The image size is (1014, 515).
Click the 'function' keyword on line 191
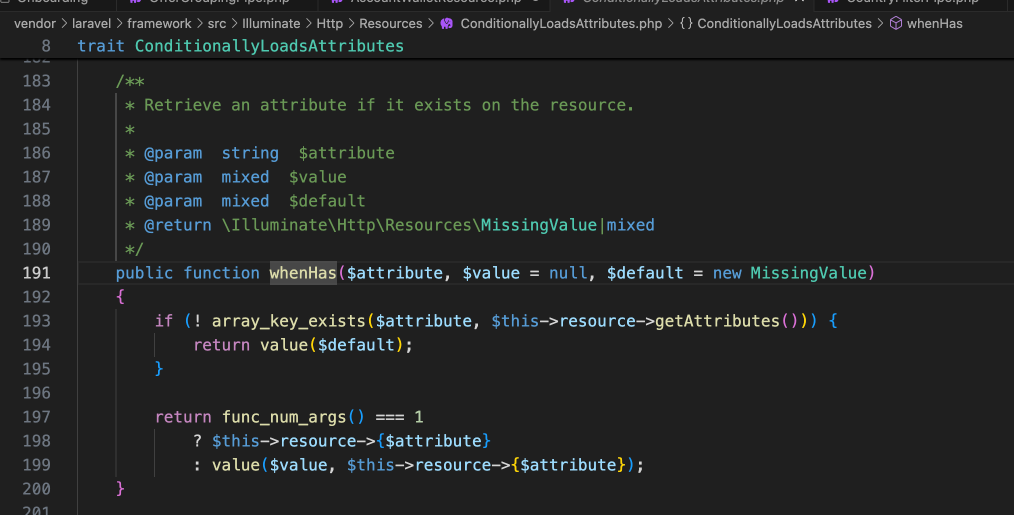point(221,273)
